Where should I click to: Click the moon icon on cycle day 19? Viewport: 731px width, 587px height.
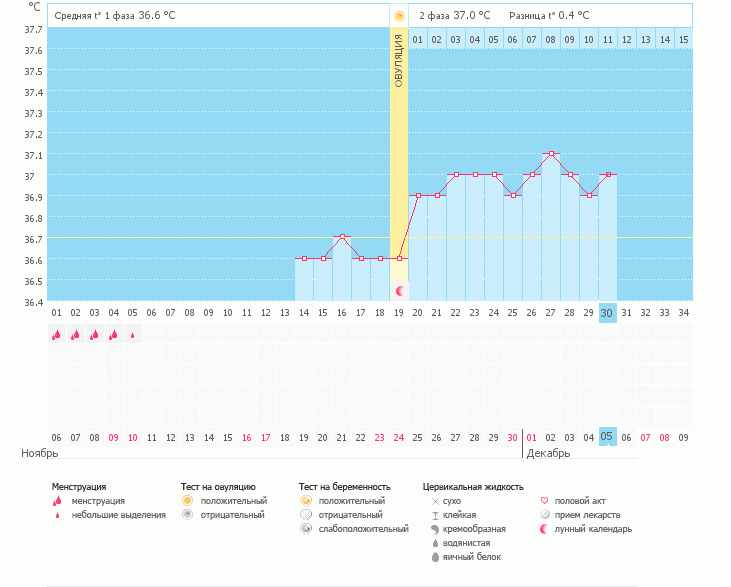400,291
